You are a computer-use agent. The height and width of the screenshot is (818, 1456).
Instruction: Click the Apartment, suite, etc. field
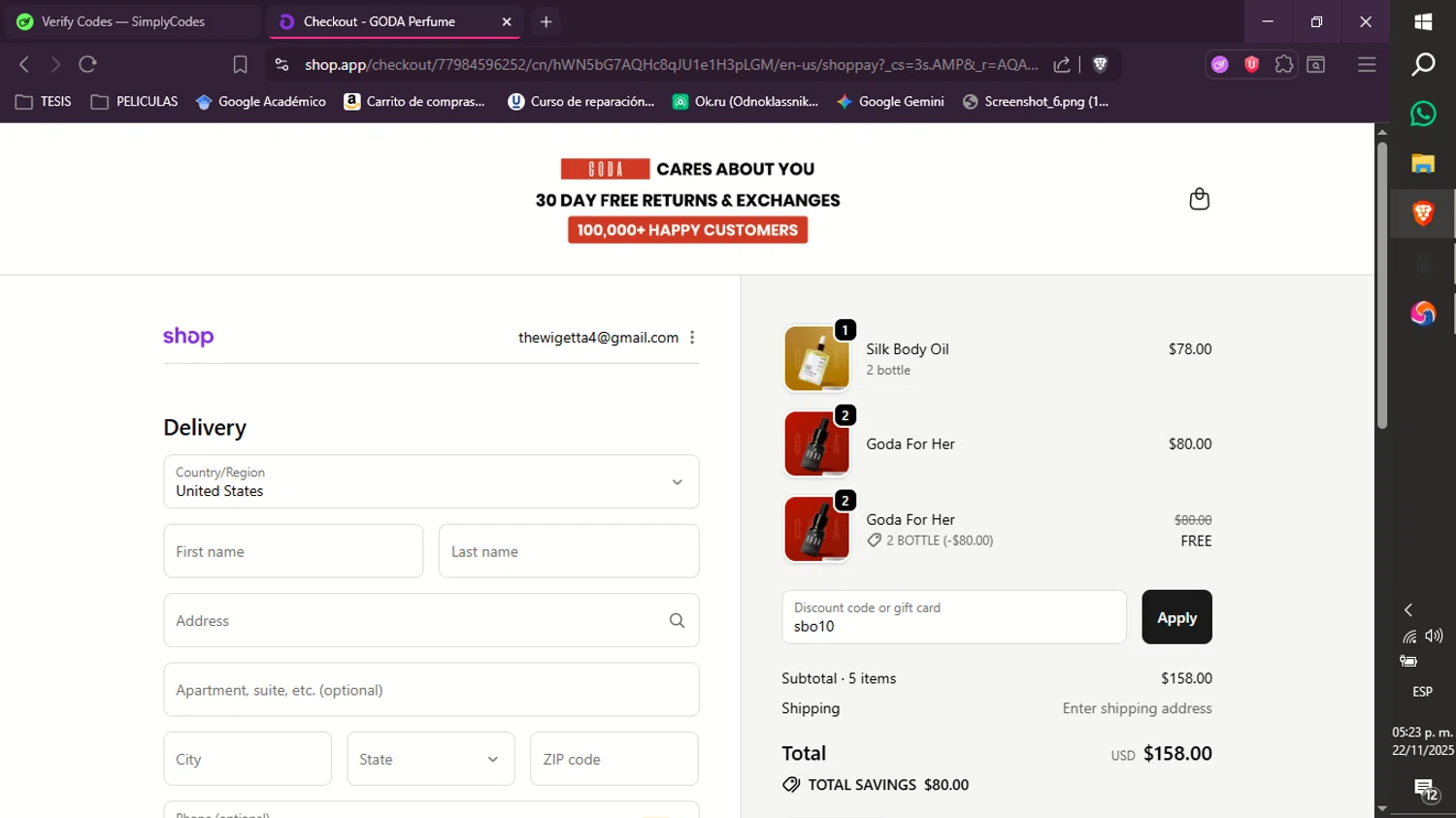(x=431, y=690)
